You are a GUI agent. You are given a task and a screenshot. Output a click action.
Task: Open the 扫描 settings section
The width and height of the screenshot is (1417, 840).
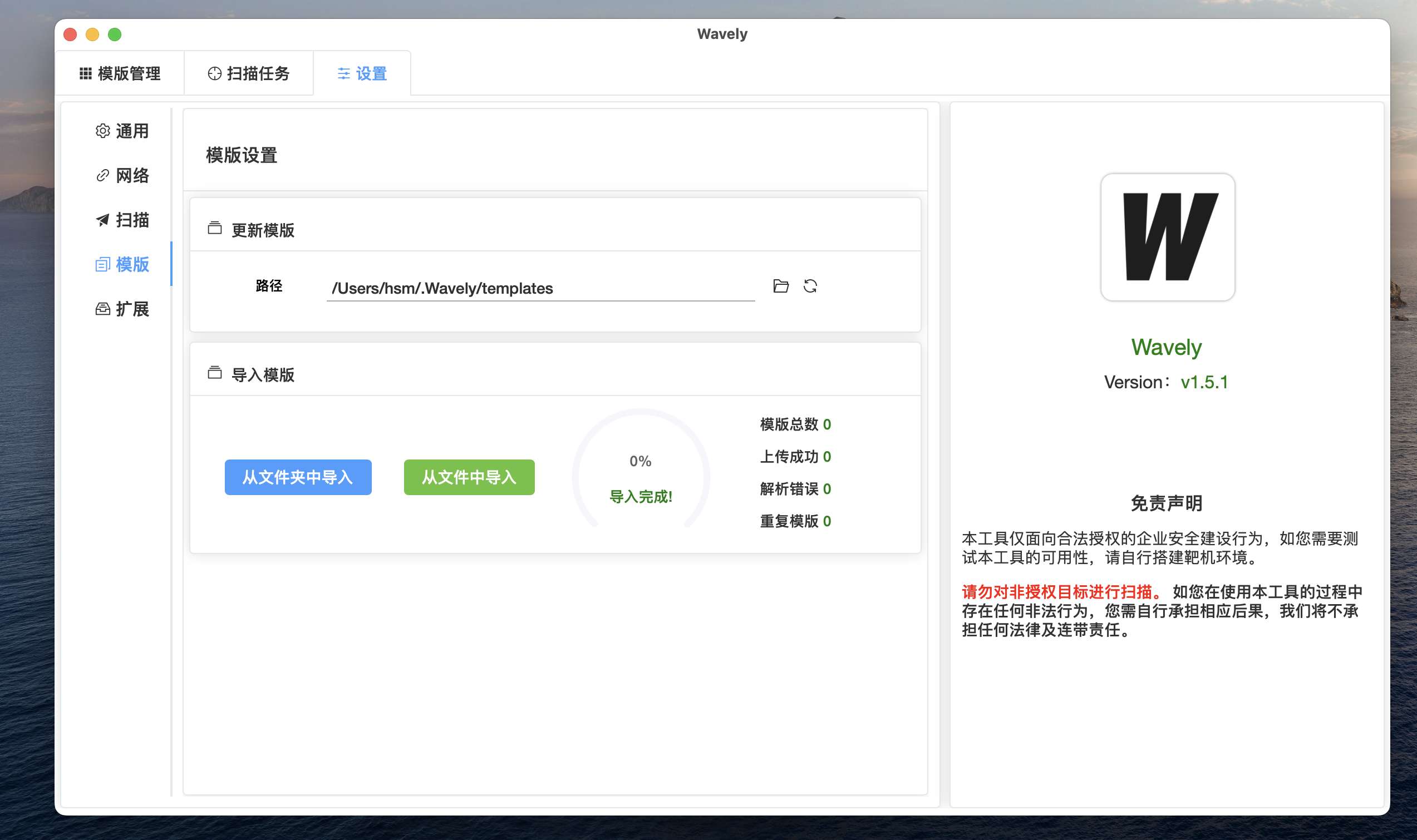(122, 220)
